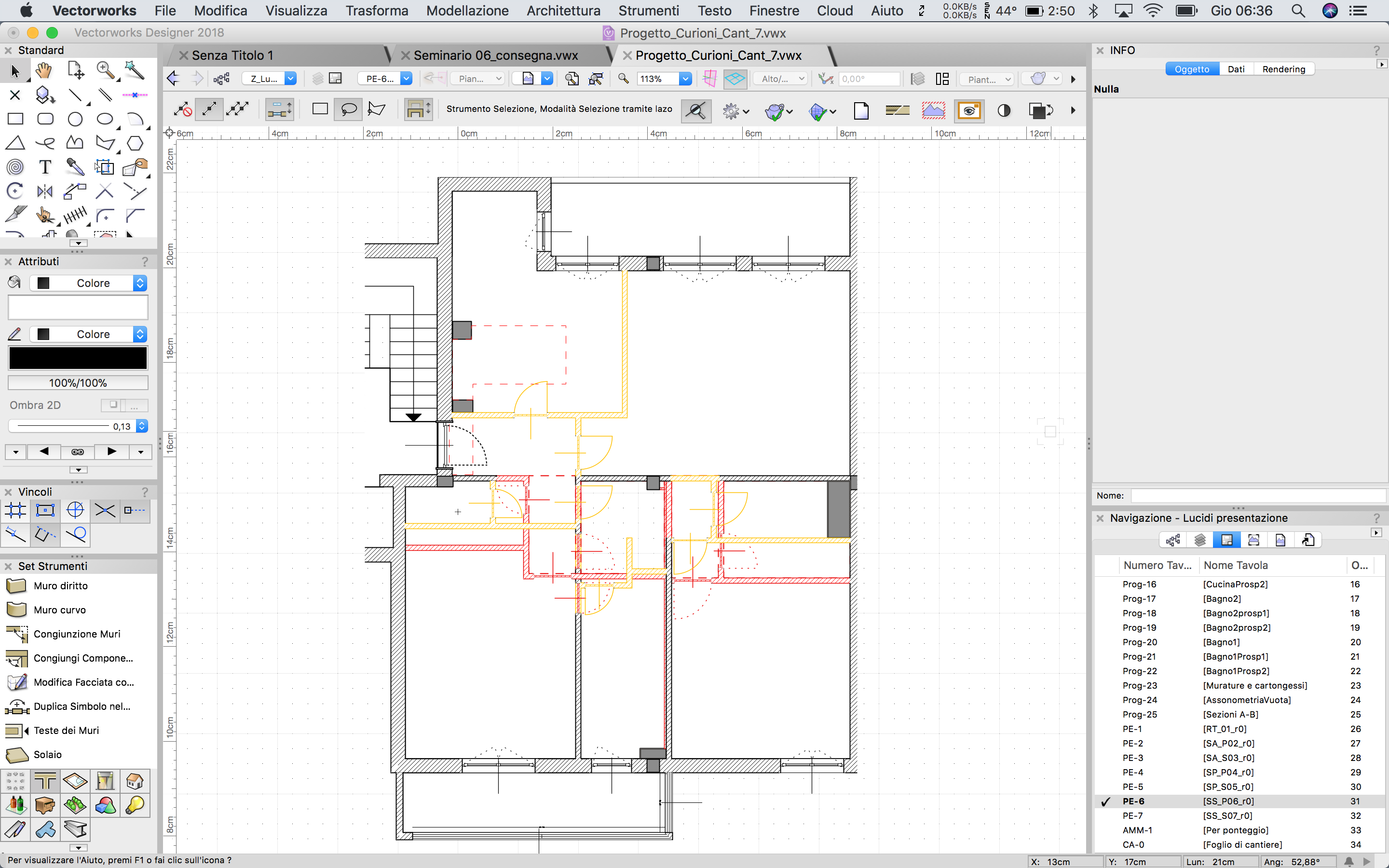The width and height of the screenshot is (1389, 868).
Task: Open the fill Colore dropdown
Action: (140, 283)
